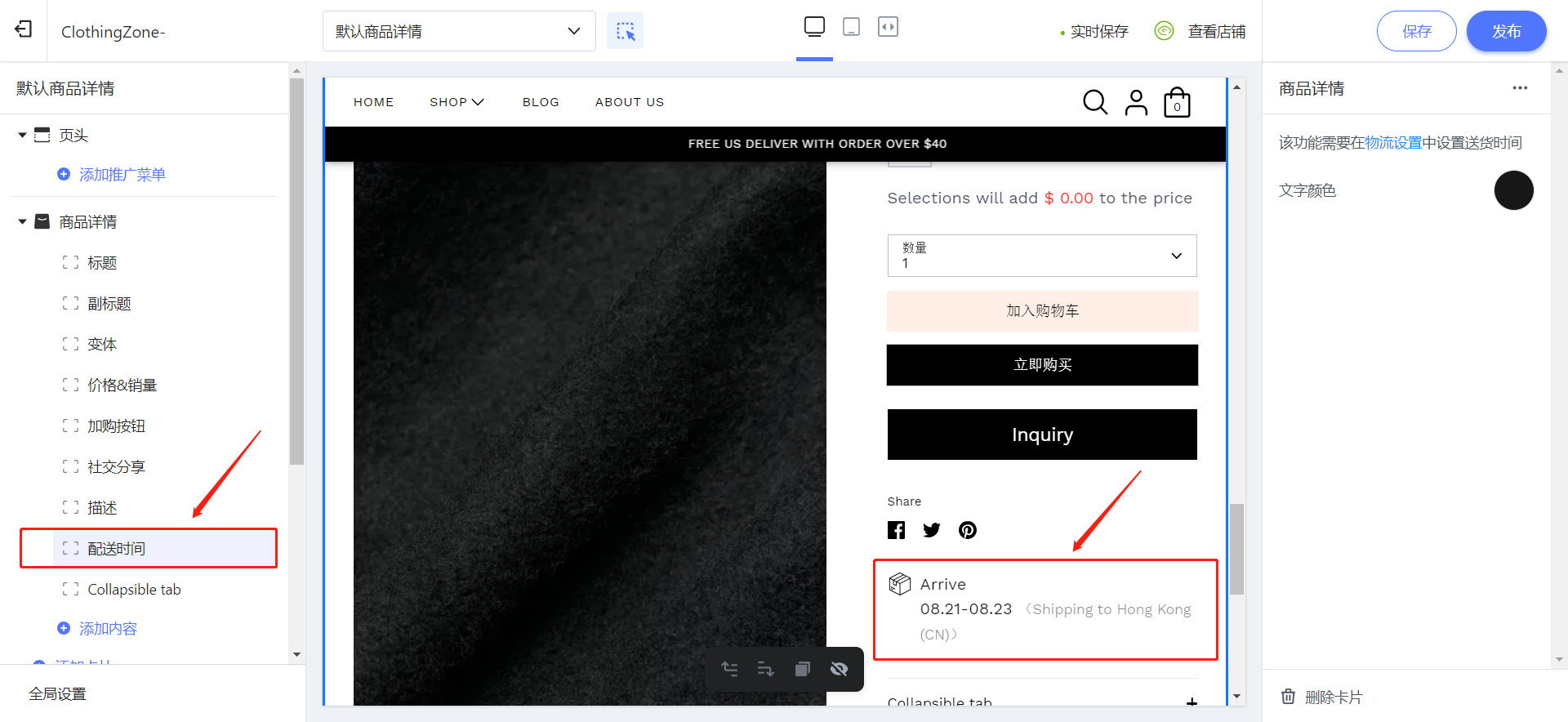Click the 实时保存 status text

[1099, 32]
